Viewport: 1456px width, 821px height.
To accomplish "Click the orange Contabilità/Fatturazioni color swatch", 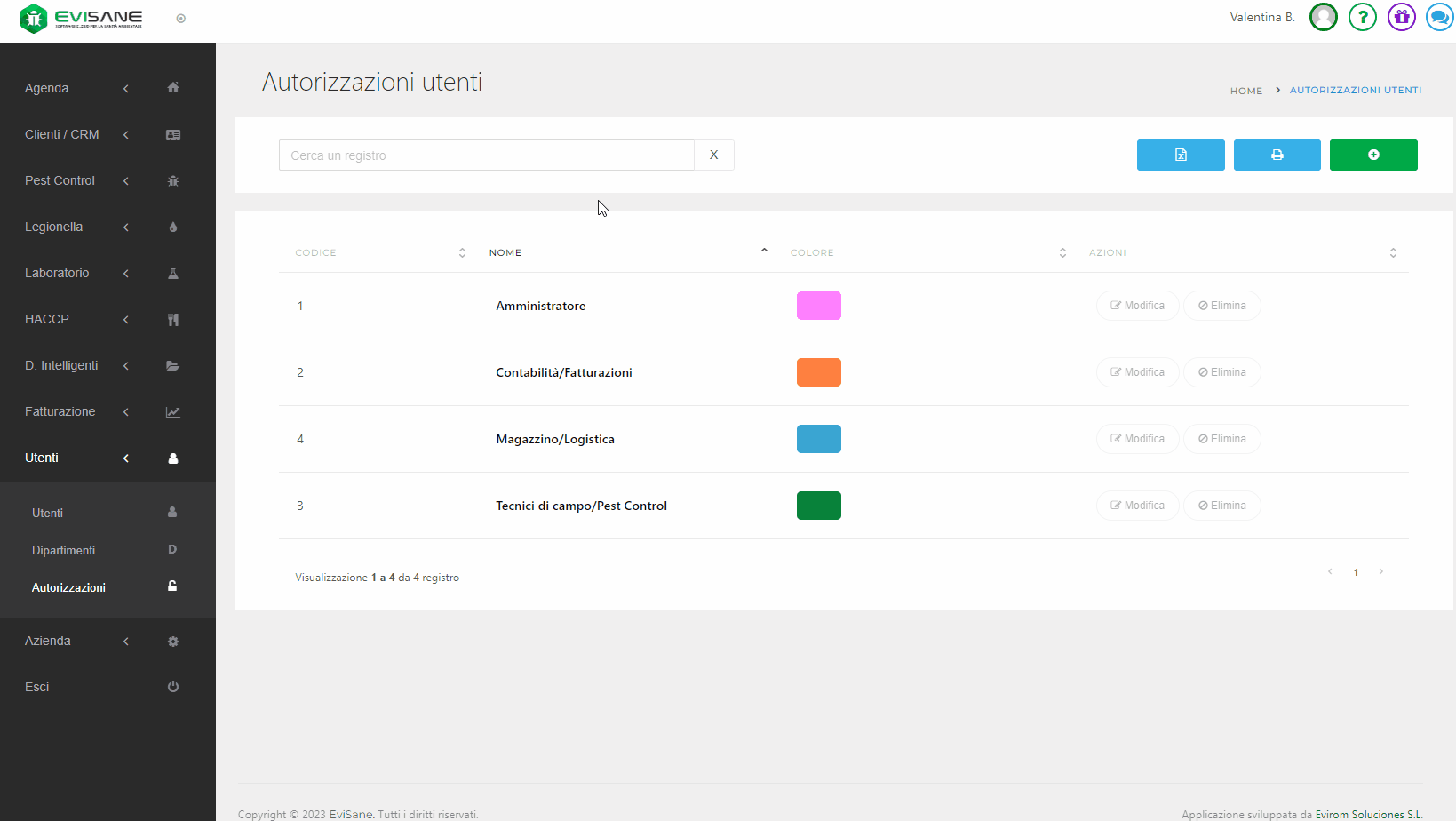I will pyautogui.click(x=818, y=372).
